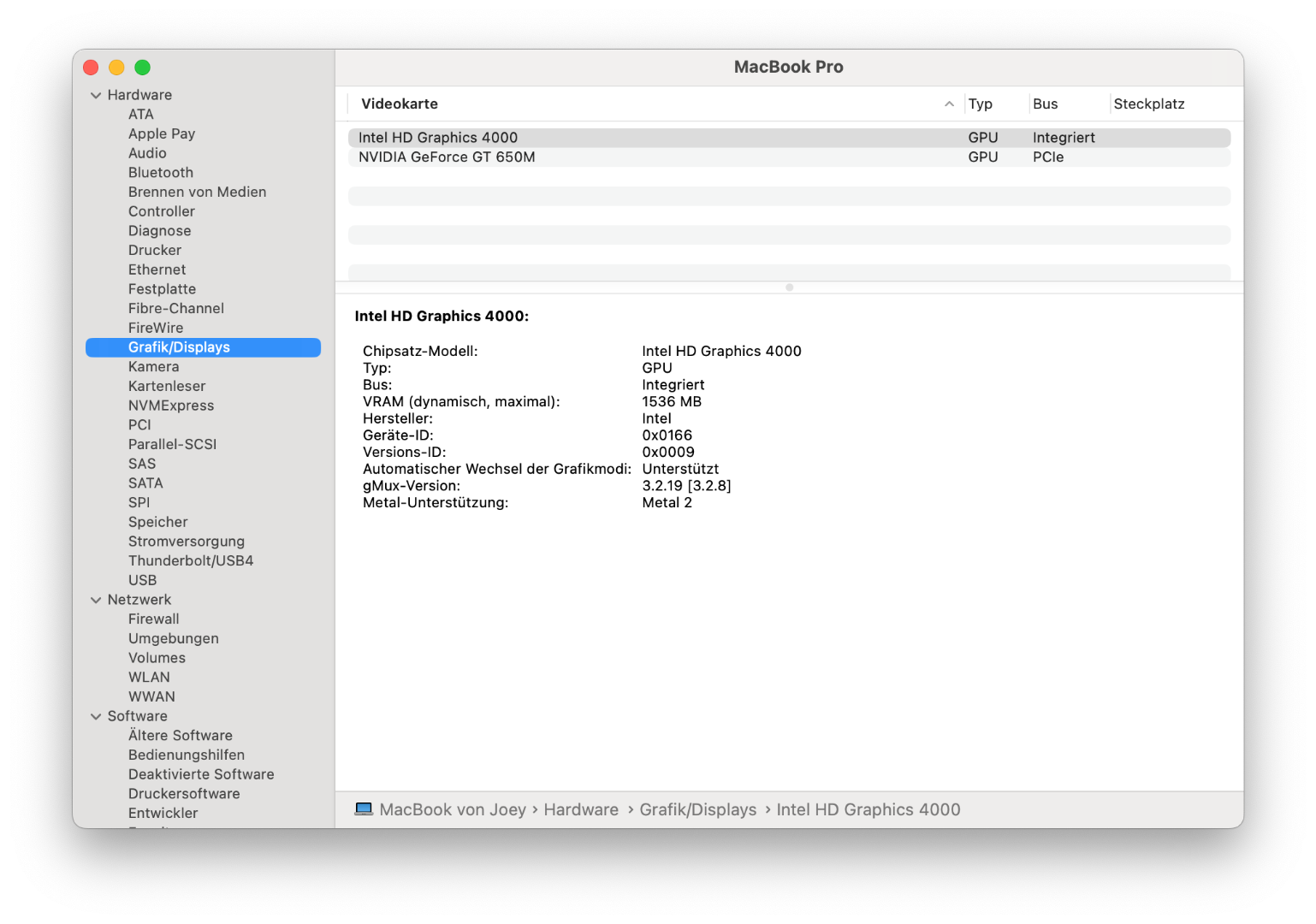1316x924 pixels.
Task: Select FireWire in the sidebar
Action: [156, 328]
